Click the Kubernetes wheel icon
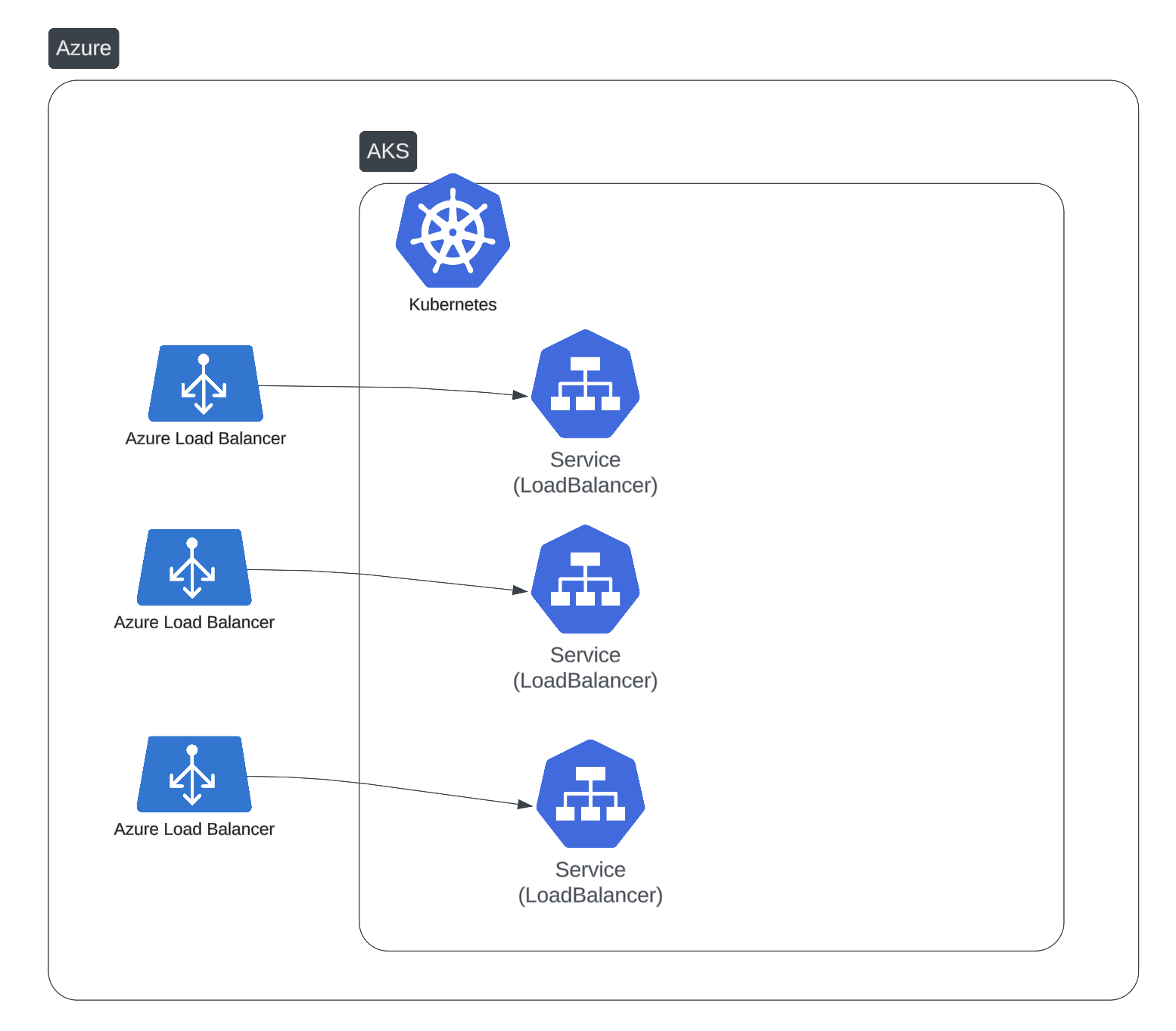This screenshot has height=1031, width=1176. 452,230
